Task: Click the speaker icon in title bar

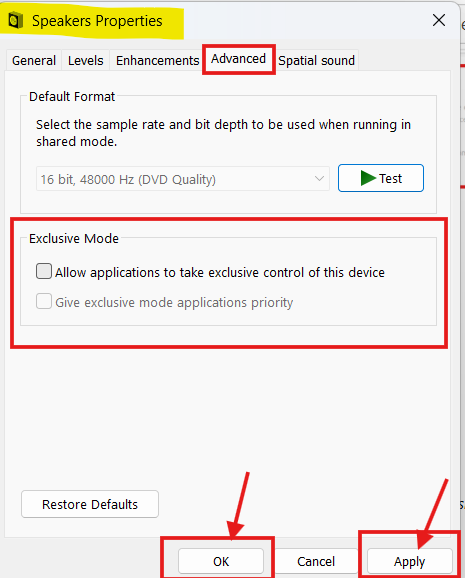Action: click(x=16, y=20)
